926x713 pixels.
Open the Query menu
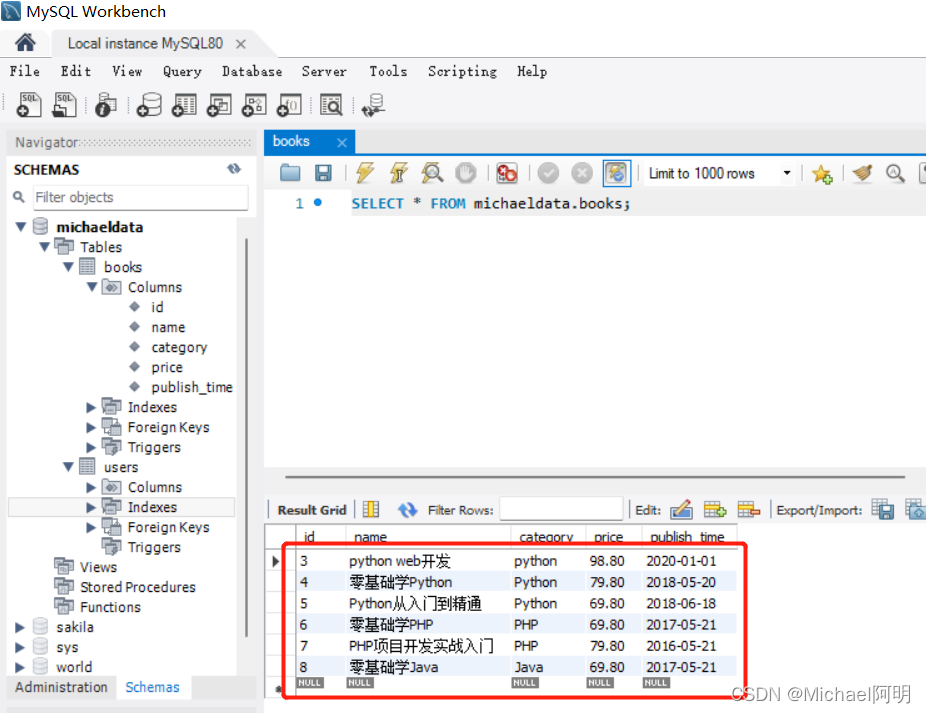(x=182, y=71)
